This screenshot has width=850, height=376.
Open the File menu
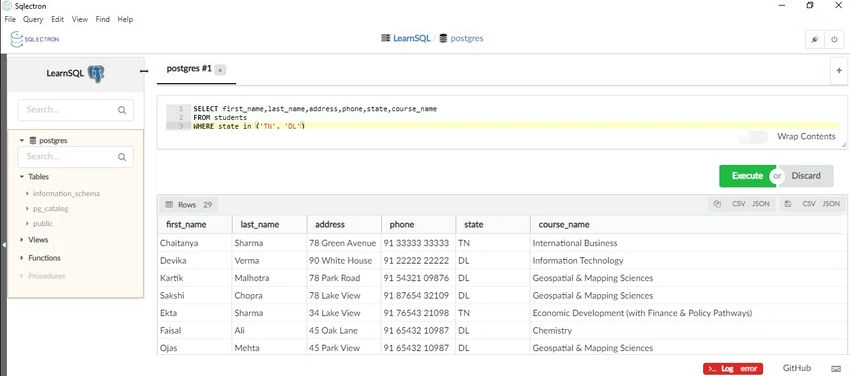pyautogui.click(x=10, y=19)
